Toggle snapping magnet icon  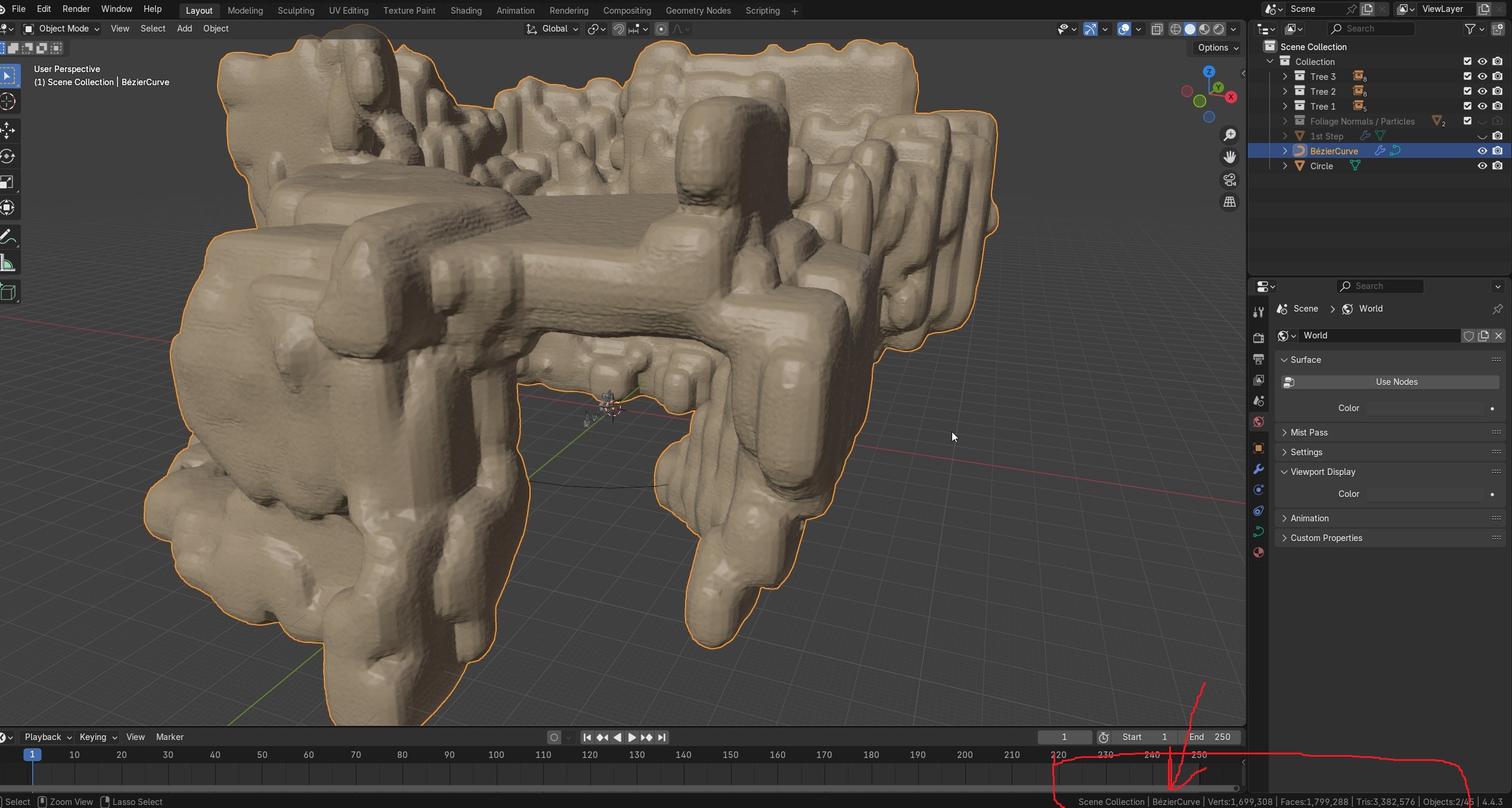tap(619, 29)
